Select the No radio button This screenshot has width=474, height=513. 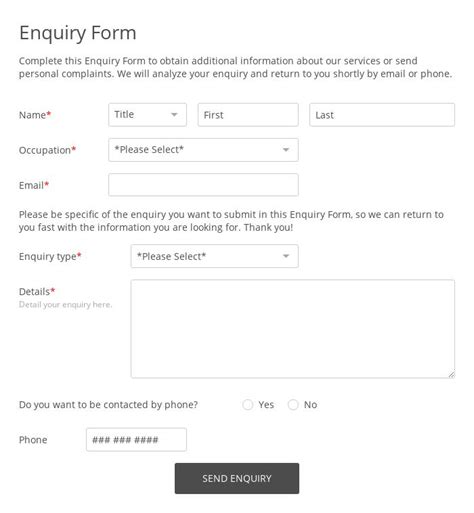pos(293,405)
